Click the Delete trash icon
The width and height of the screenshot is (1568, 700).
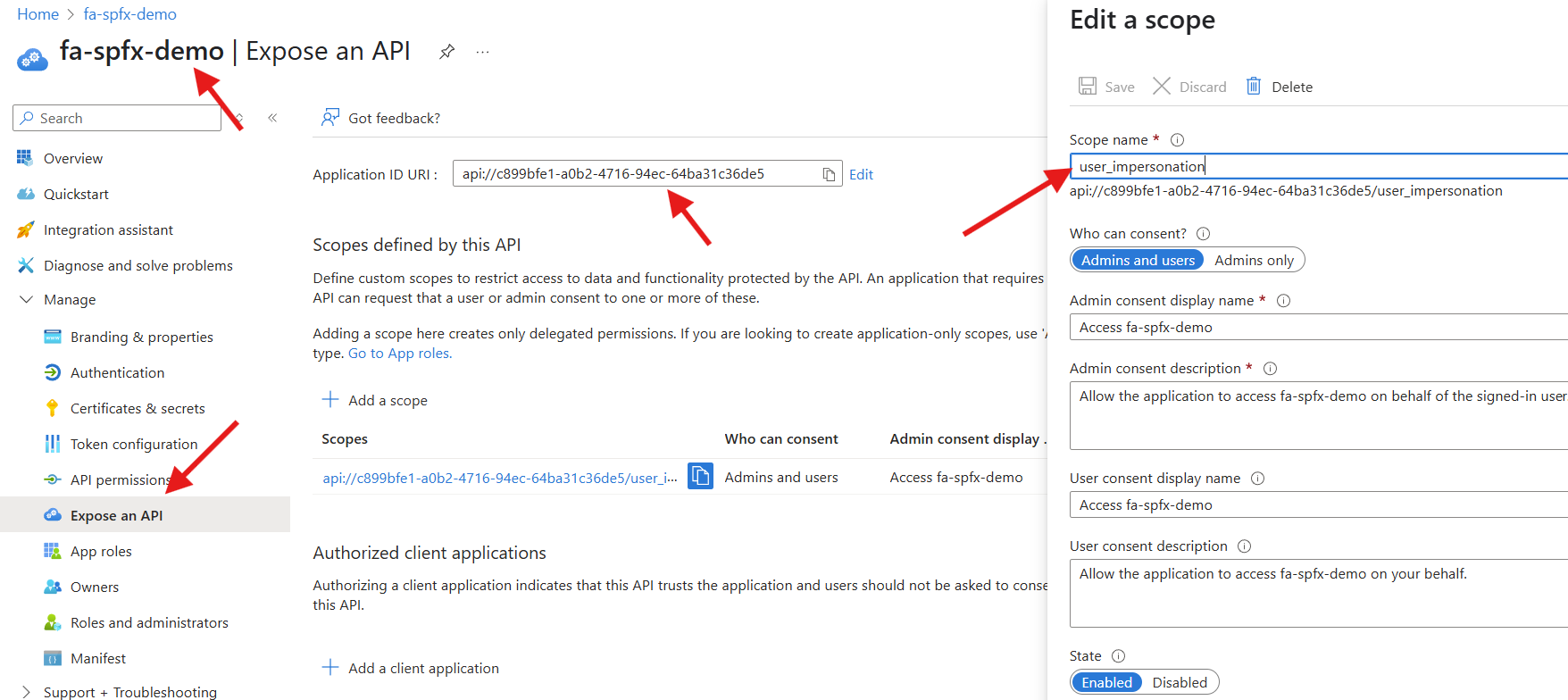(1254, 86)
